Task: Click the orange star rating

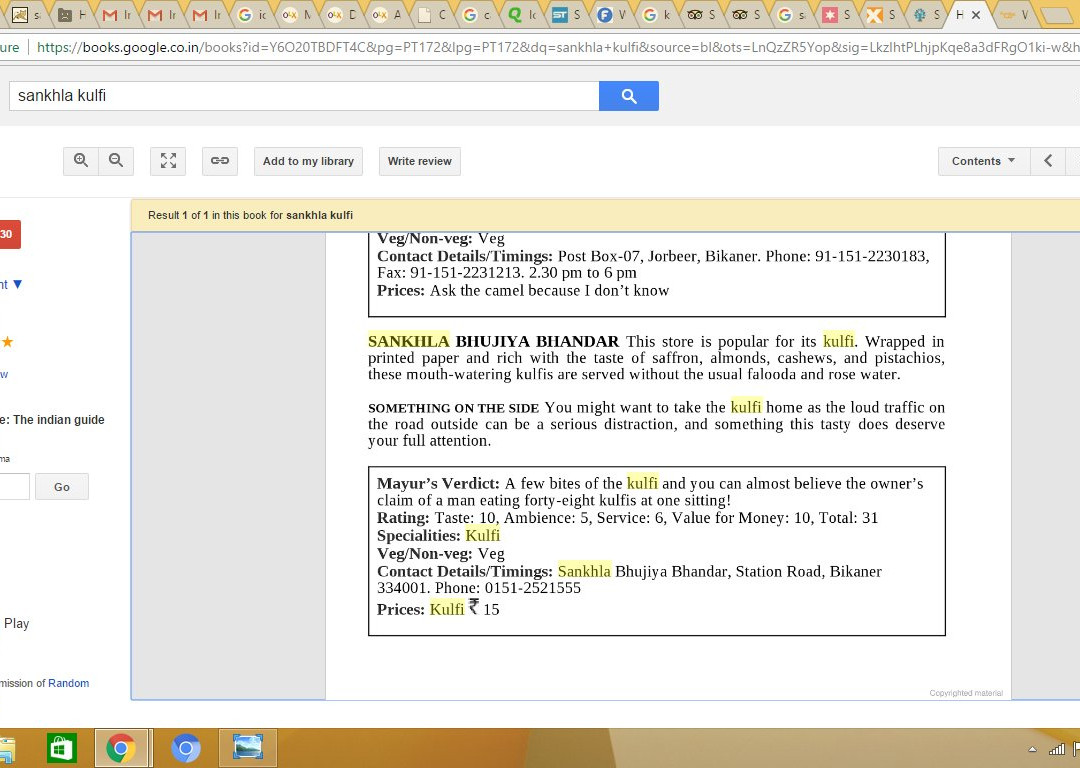Action: [x=7, y=342]
